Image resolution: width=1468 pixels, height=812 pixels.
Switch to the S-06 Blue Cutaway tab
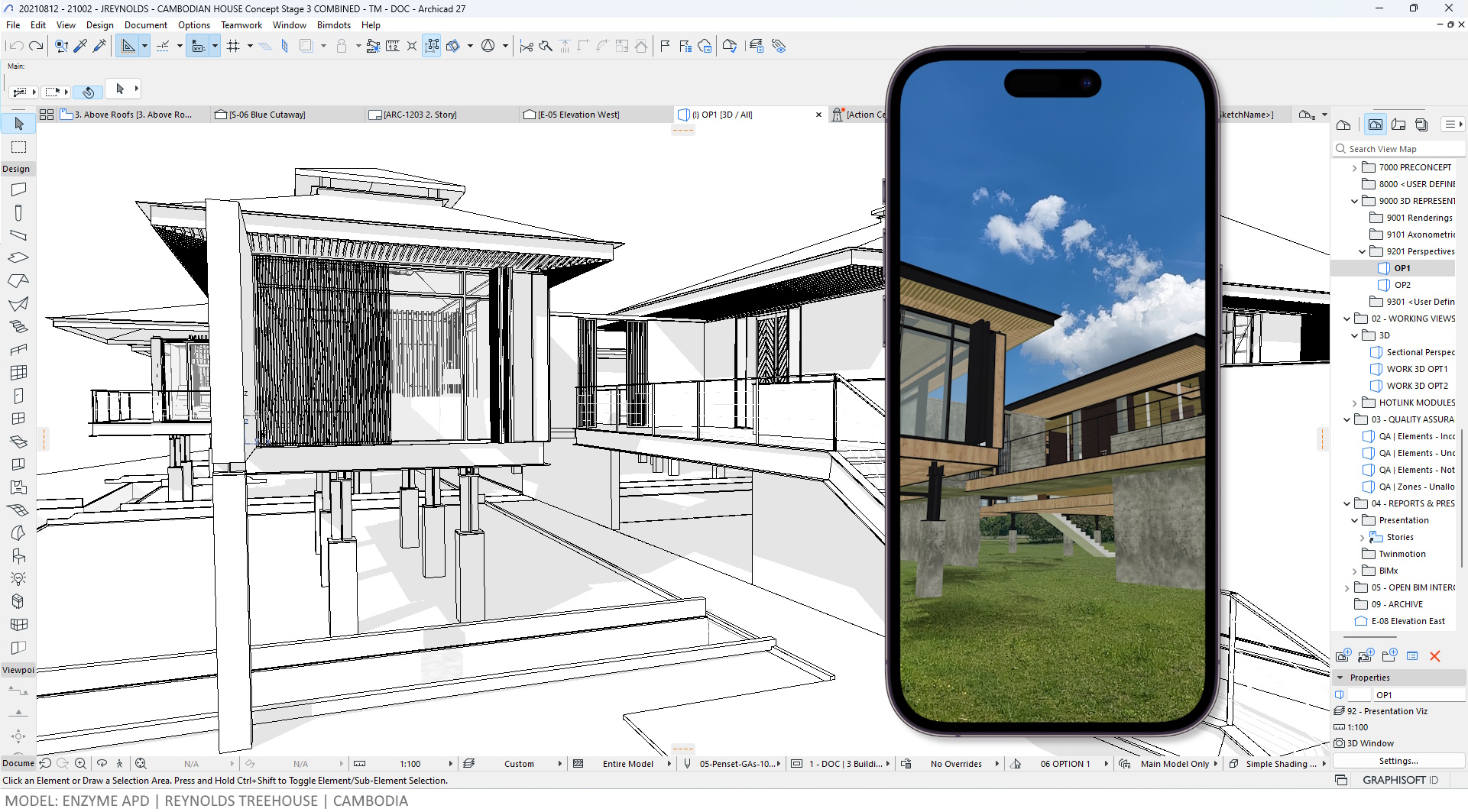click(267, 115)
